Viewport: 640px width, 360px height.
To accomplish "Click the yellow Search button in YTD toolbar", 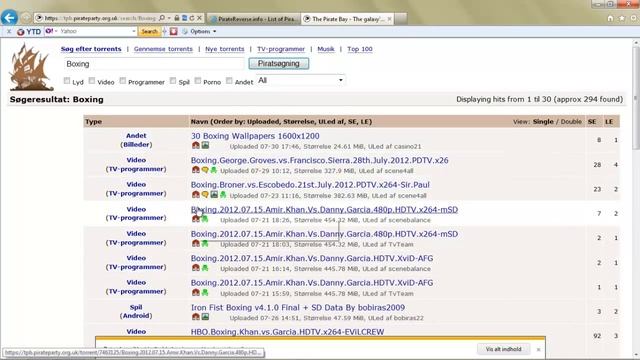I will coord(149,31).
